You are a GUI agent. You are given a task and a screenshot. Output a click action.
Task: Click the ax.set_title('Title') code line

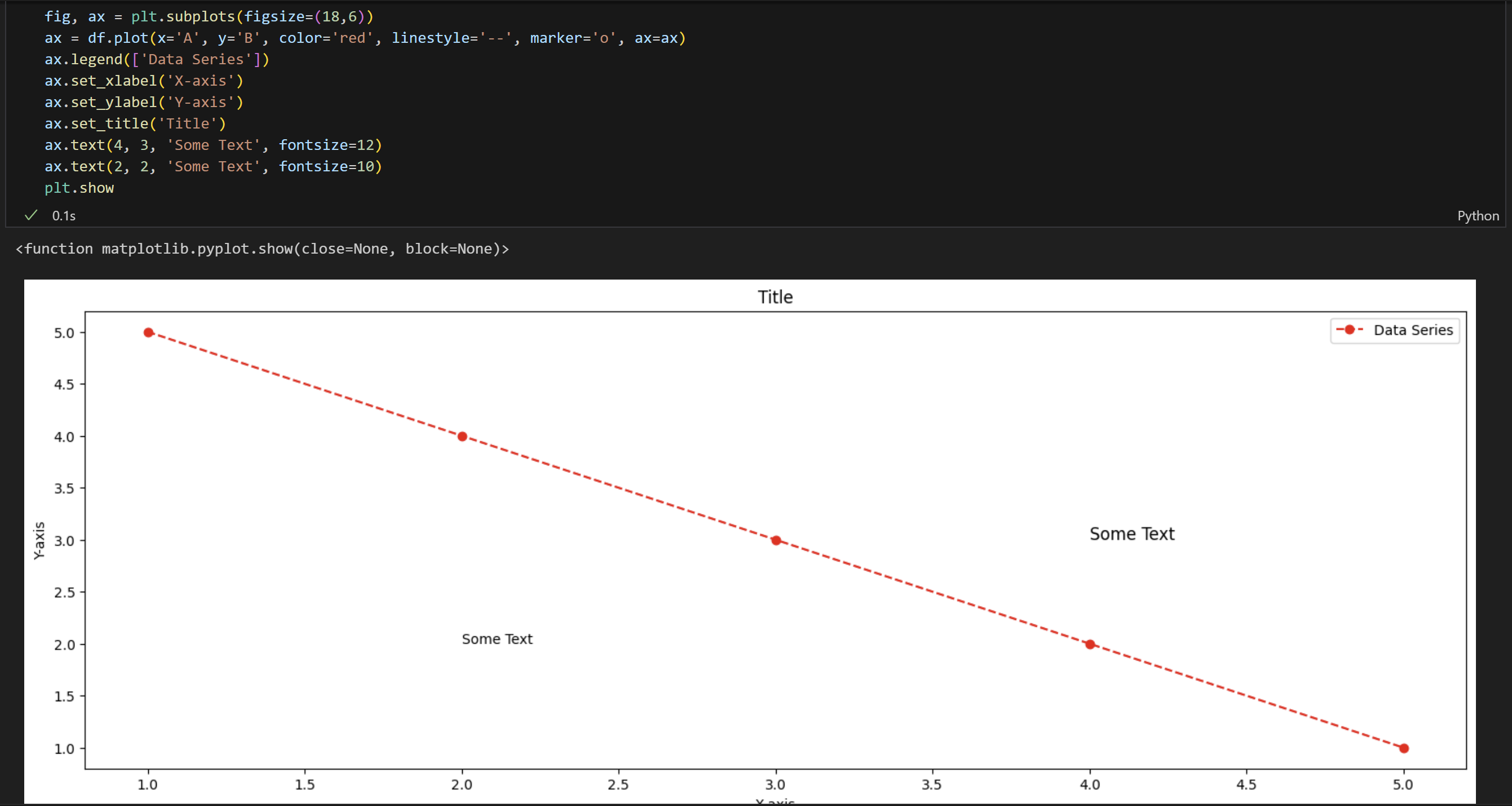pyautogui.click(x=135, y=123)
